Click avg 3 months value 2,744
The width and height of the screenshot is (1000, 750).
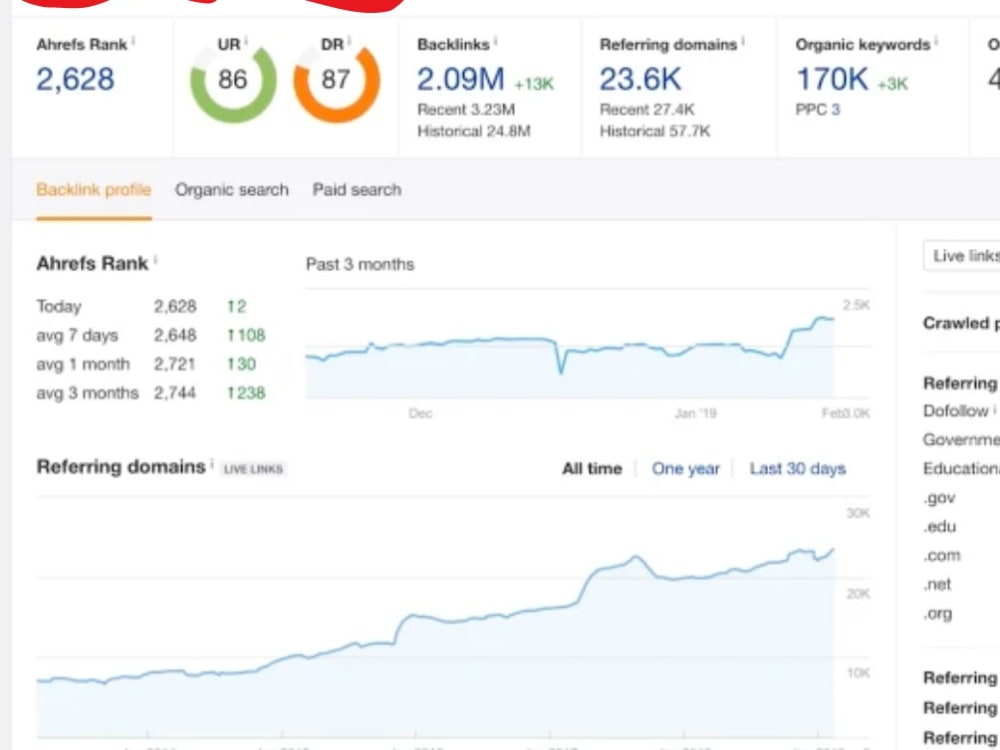pyautogui.click(x=175, y=393)
